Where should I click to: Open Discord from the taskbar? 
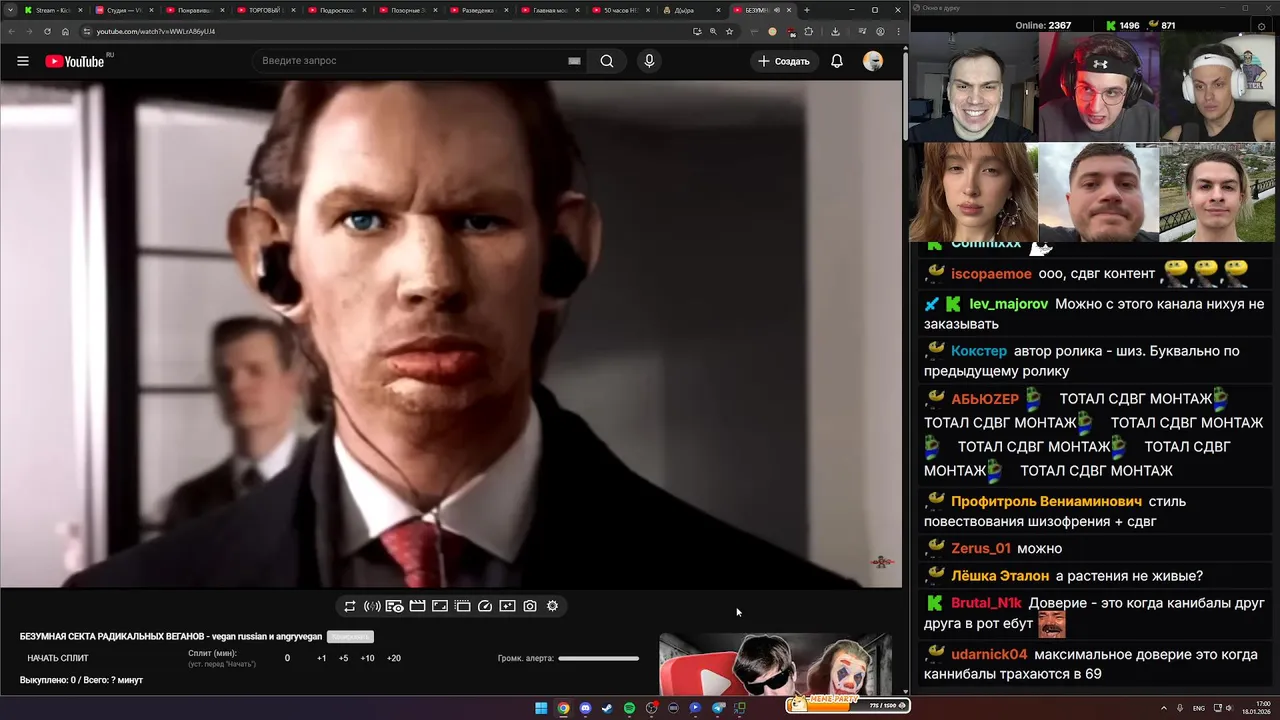click(x=585, y=708)
